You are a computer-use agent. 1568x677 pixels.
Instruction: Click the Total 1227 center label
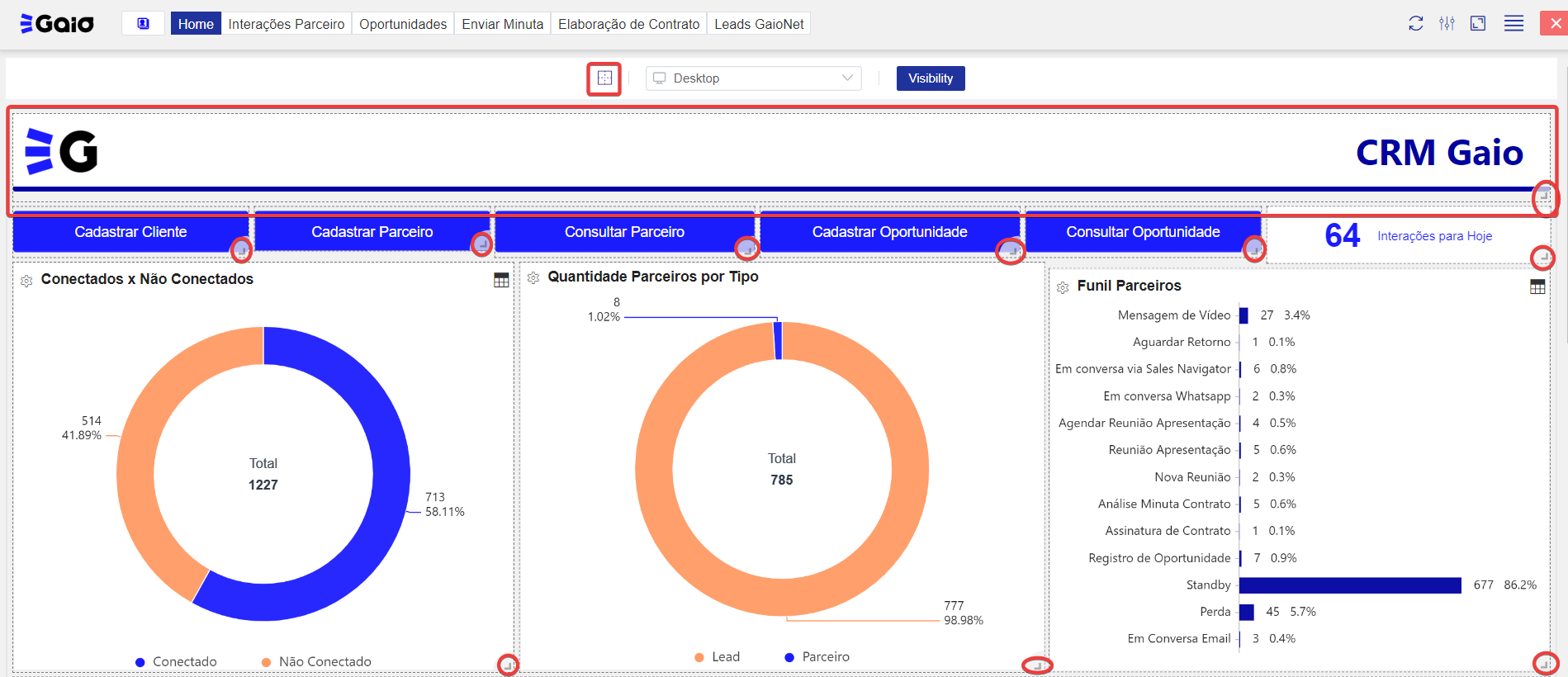click(x=263, y=474)
